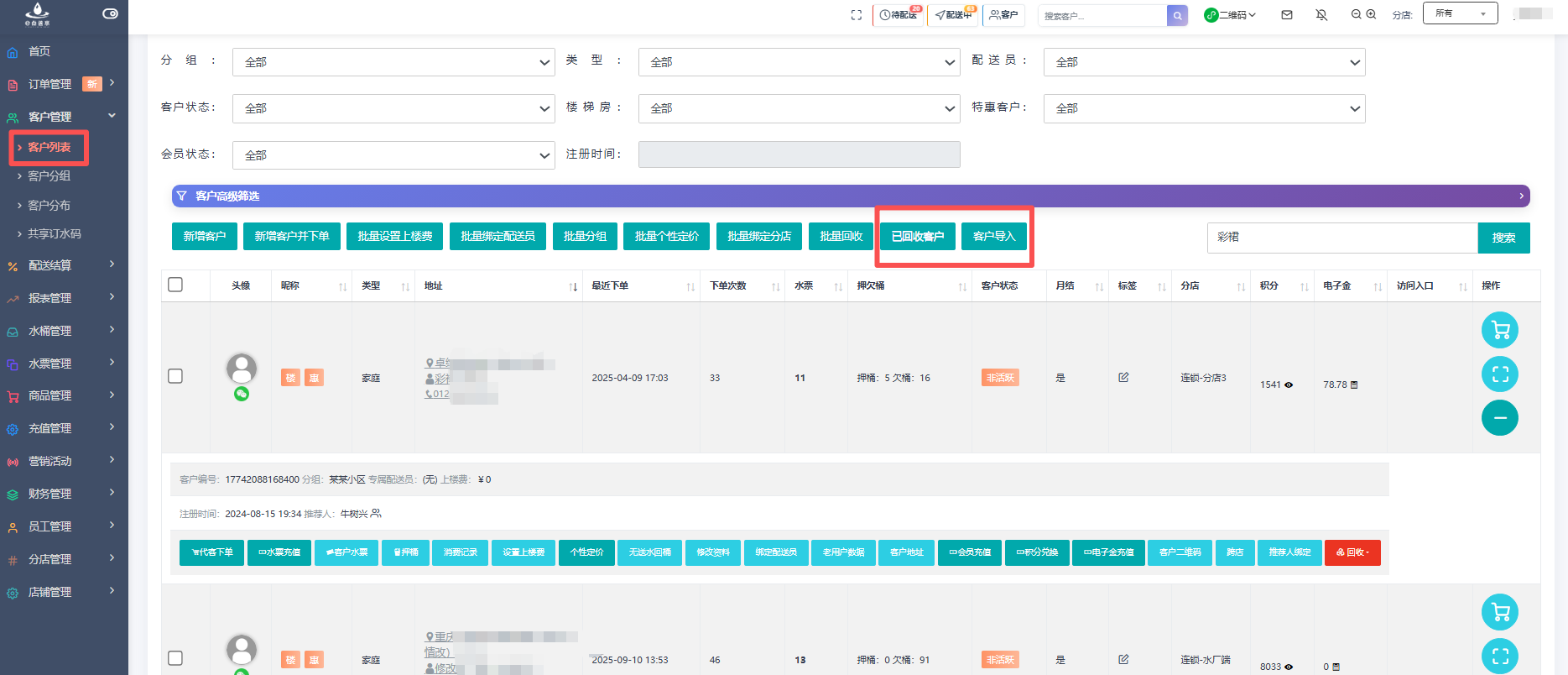This screenshot has width=1568, height=675.
Task: Click the 修改资料 button
Action: click(713, 552)
